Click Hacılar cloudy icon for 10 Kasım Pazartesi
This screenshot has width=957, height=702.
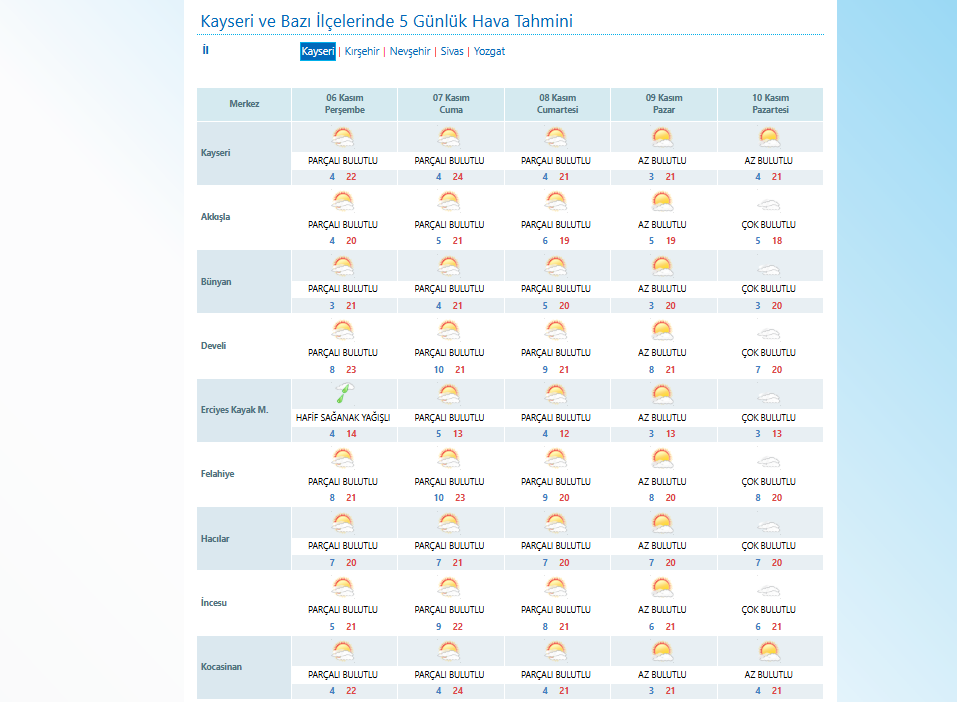pyautogui.click(x=769, y=523)
